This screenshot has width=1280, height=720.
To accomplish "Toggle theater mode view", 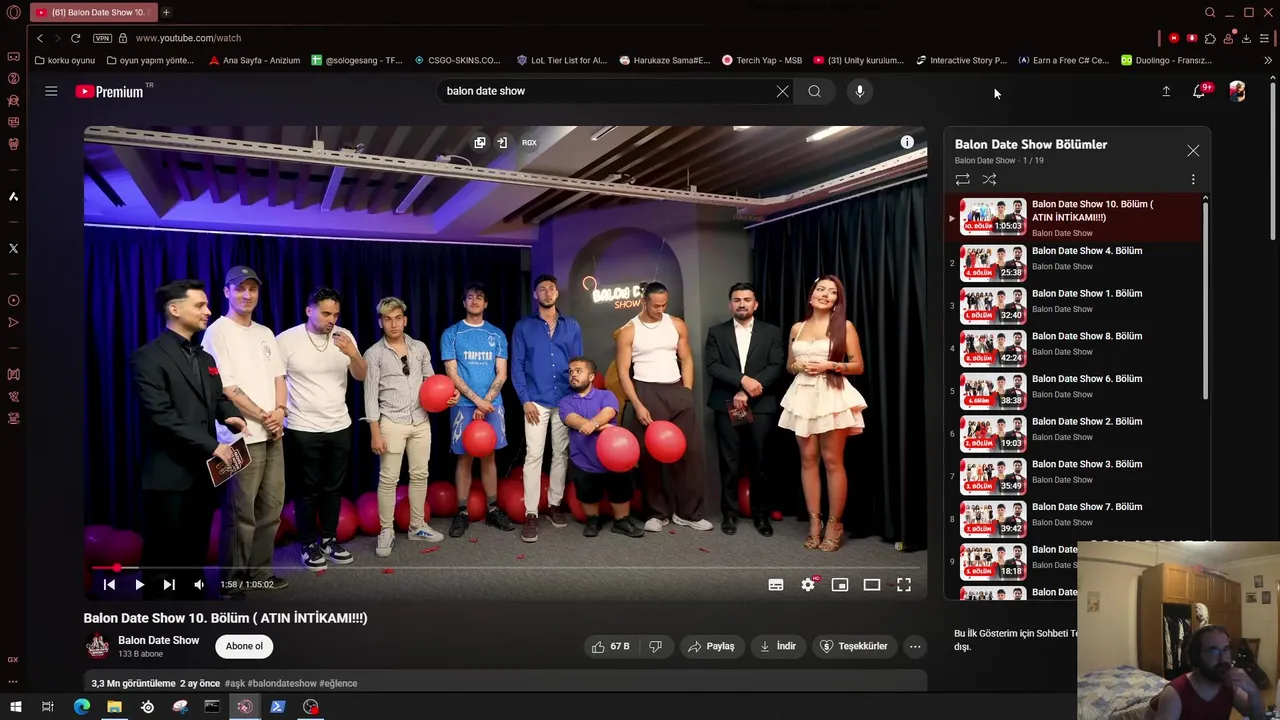I will [x=872, y=585].
